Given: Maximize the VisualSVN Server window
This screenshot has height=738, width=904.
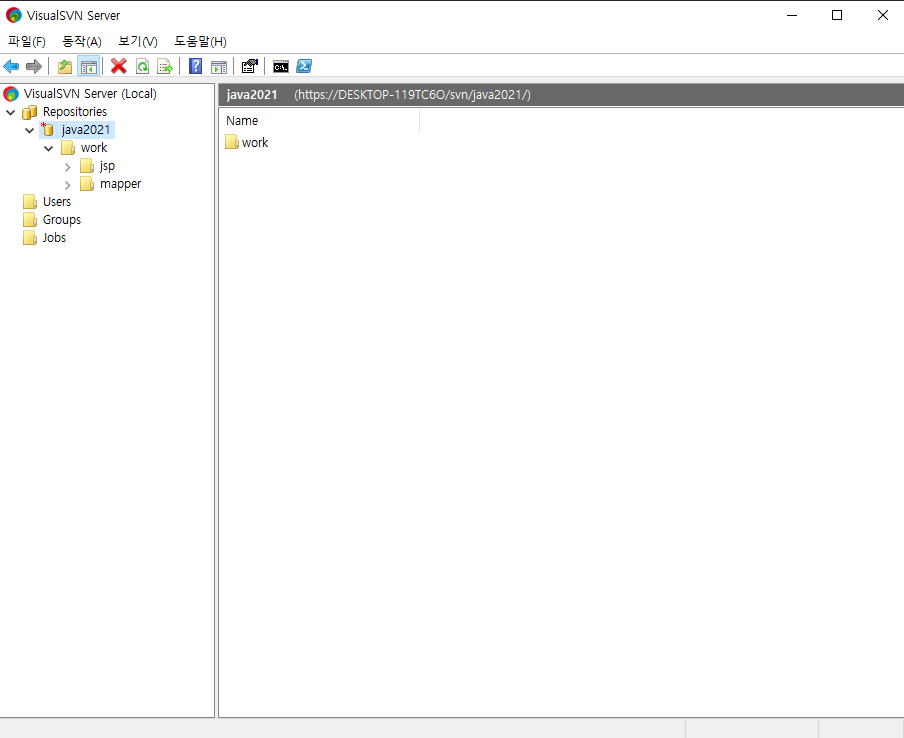Looking at the screenshot, I should pyautogui.click(x=837, y=16).
